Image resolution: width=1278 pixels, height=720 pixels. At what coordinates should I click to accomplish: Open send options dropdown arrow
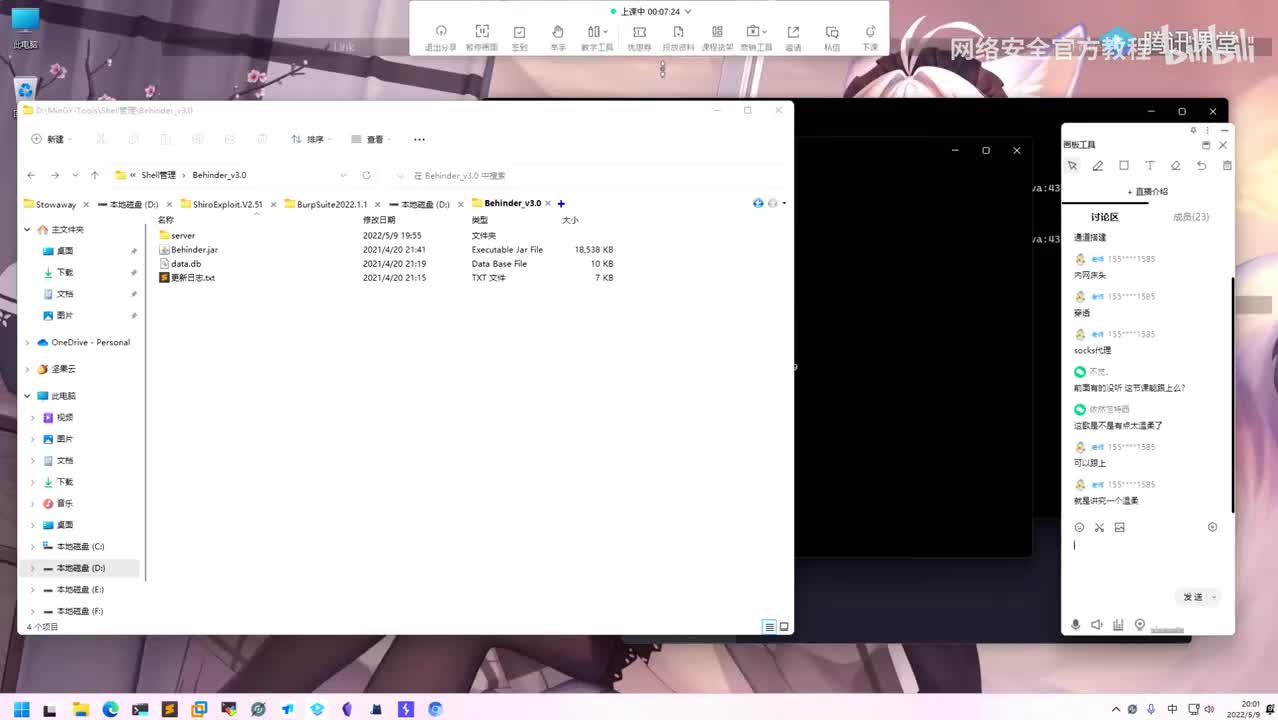tap(1214, 597)
